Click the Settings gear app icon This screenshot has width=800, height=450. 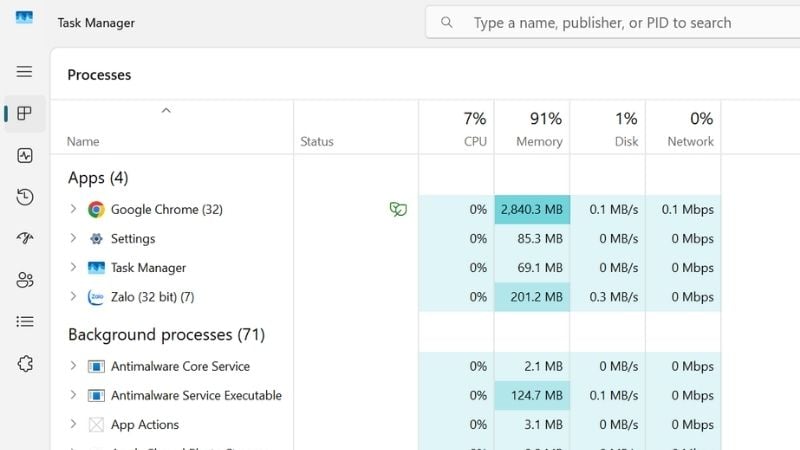click(x=96, y=238)
